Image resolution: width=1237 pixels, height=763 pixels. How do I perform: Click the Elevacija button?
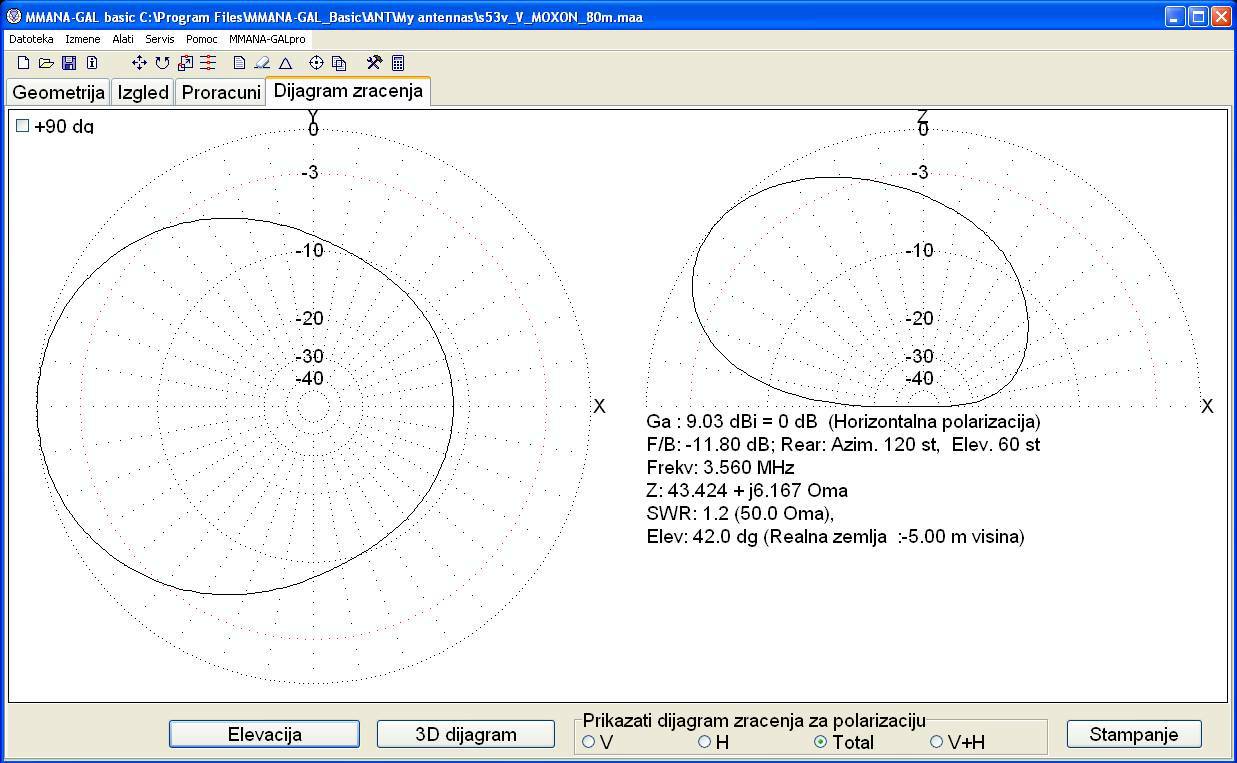pyautogui.click(x=265, y=734)
